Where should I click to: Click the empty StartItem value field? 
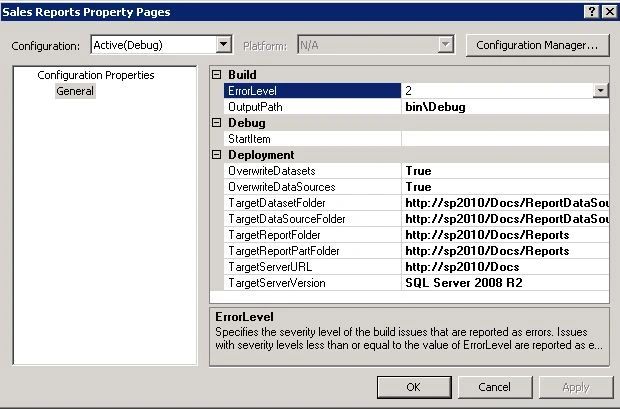coord(505,139)
